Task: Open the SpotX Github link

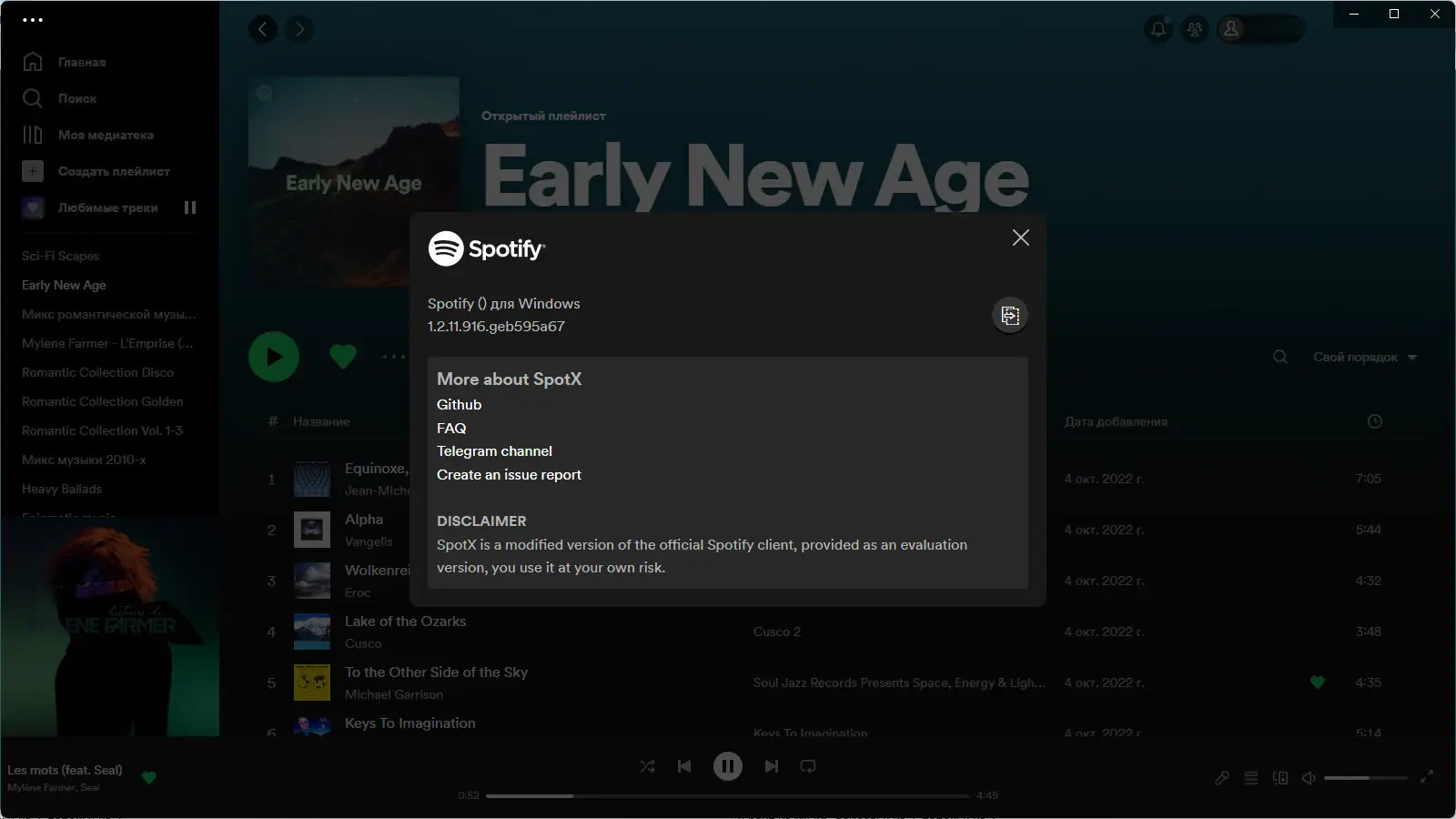Action: pyautogui.click(x=459, y=405)
